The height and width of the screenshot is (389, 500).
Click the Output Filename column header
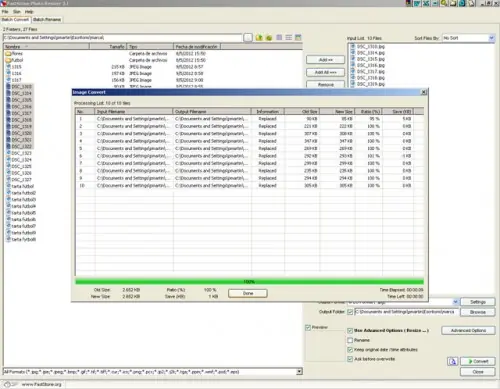pyautogui.click(x=212, y=111)
